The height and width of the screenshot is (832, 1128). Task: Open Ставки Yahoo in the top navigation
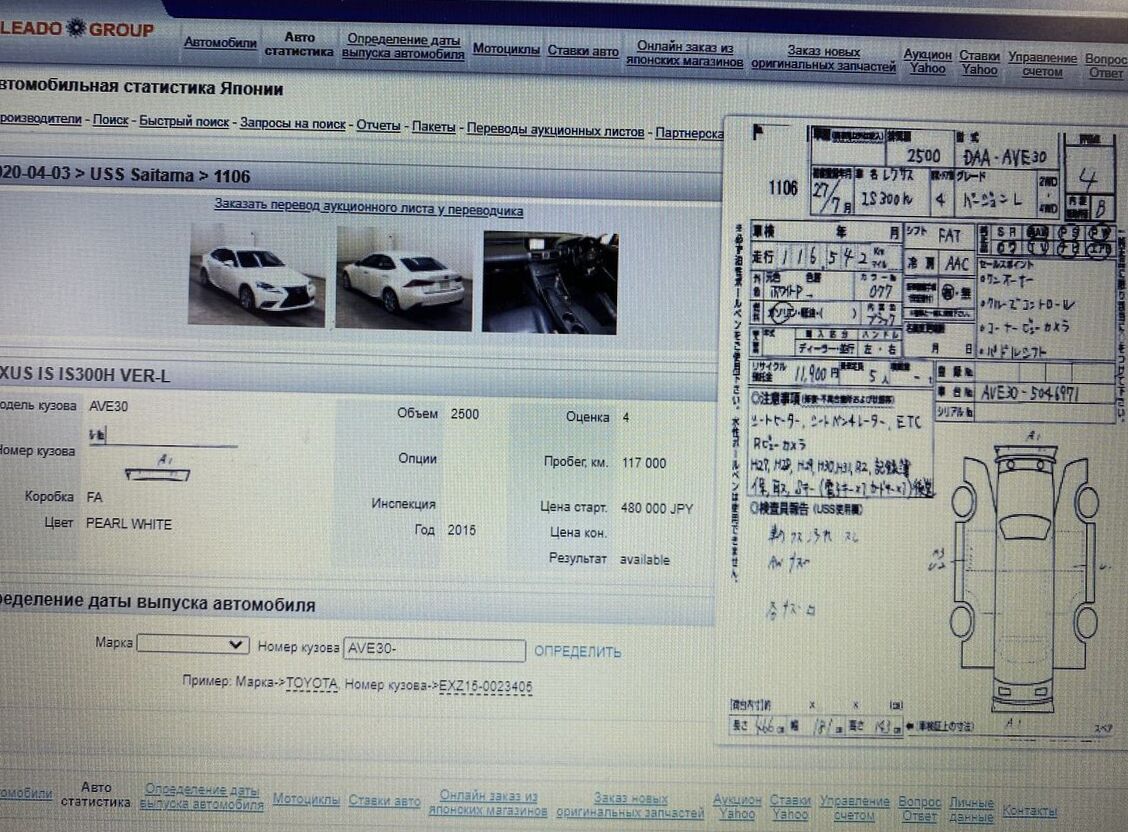980,63
